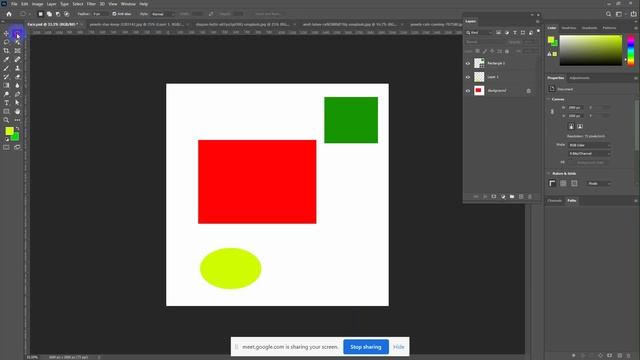Select the Hand tool
Image resolution: width=640 pixels, height=360 pixels.
pos(17,111)
